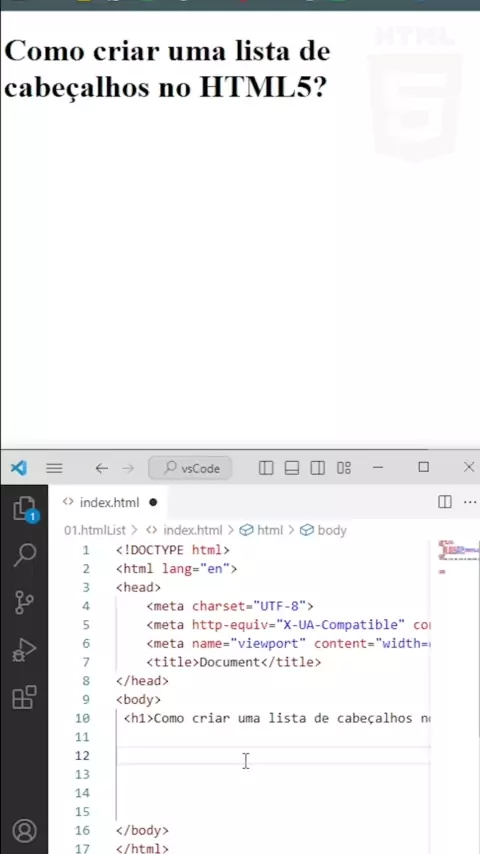Open the Customize Layout icon
This screenshot has height=854, width=480.
(x=344, y=468)
